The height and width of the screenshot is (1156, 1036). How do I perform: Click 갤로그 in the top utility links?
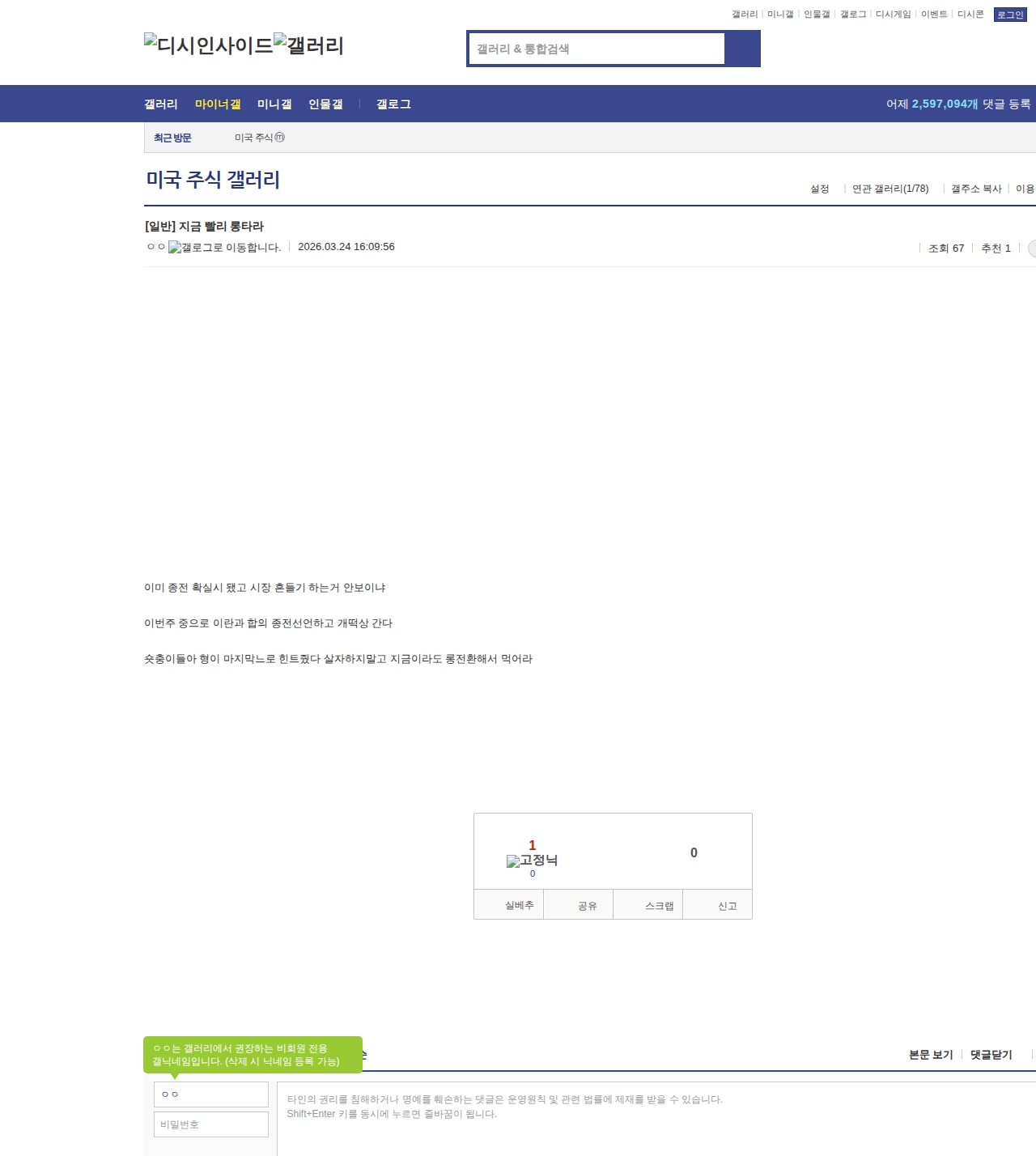tap(853, 15)
